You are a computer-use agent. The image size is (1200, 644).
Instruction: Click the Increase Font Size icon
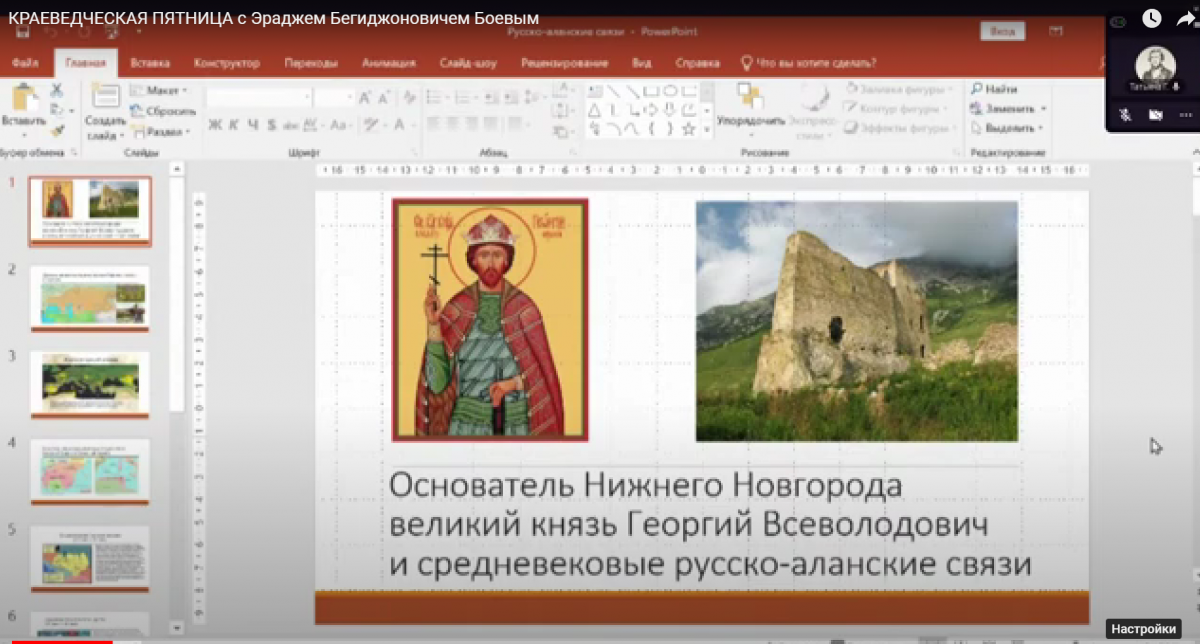pos(365,97)
